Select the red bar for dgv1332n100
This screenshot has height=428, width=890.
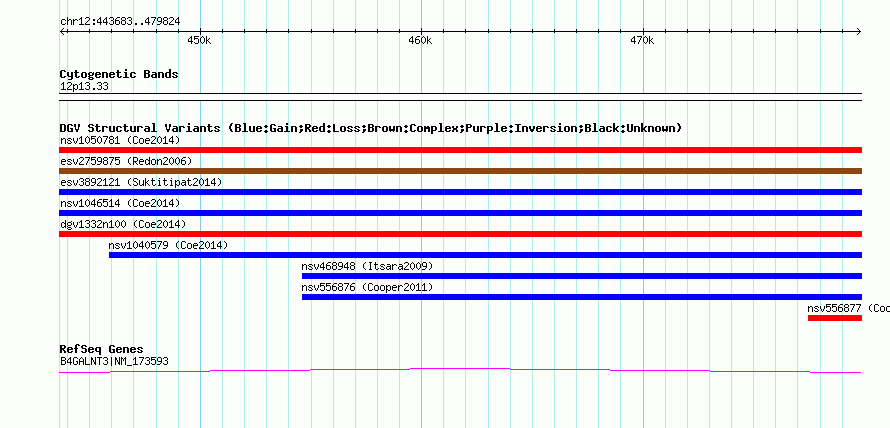pos(460,234)
